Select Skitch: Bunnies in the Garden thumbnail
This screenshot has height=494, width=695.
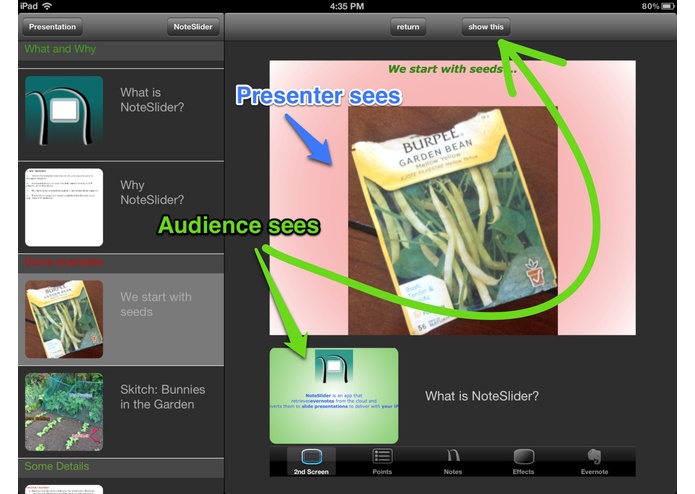(x=64, y=412)
